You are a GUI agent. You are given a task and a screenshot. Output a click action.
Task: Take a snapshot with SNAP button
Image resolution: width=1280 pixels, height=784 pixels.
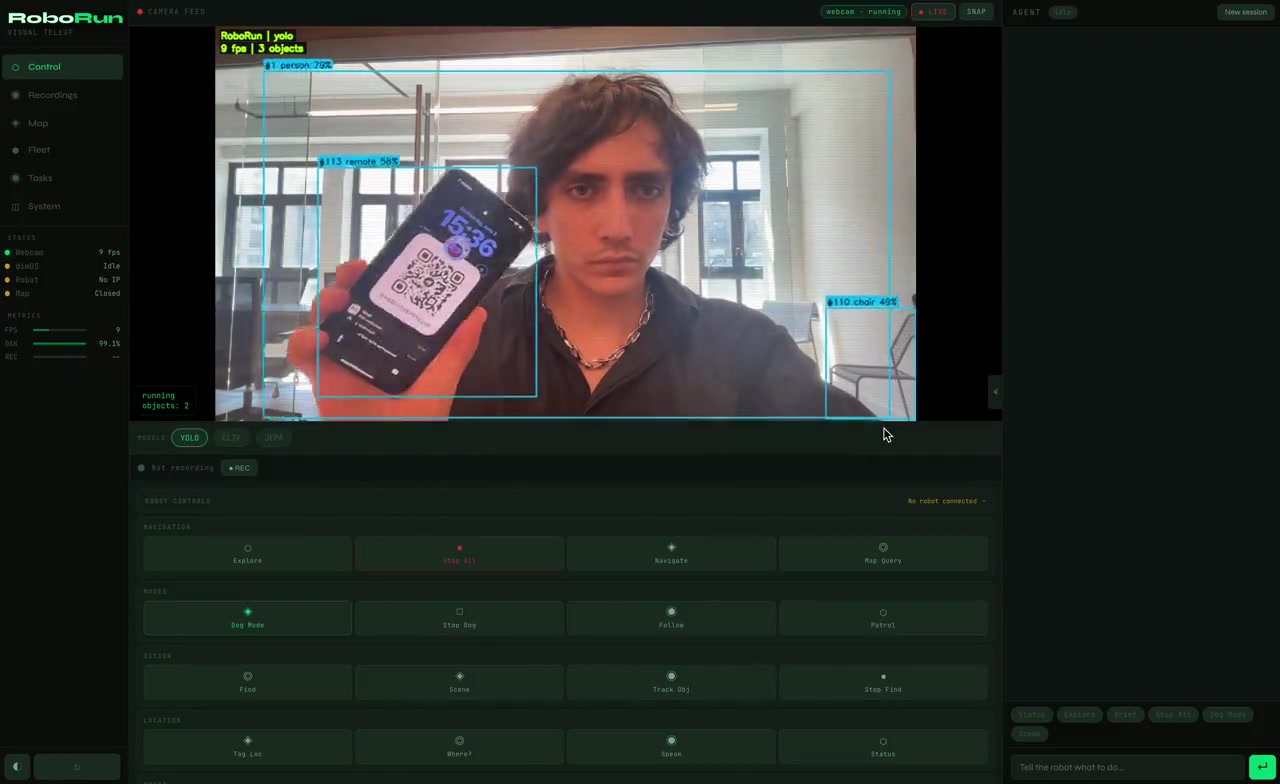[976, 12]
